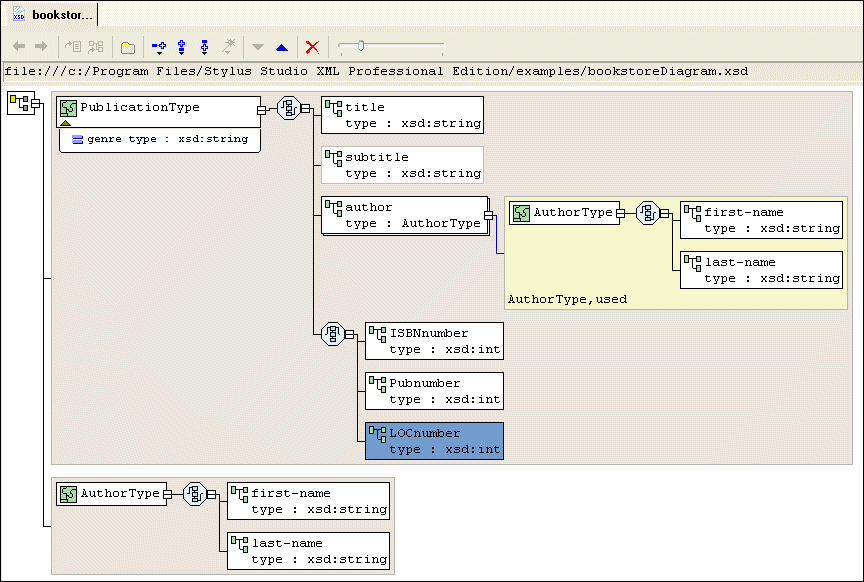Collapse the schema root expander box
The height and width of the screenshot is (582, 864).
pyautogui.click(x=36, y=103)
